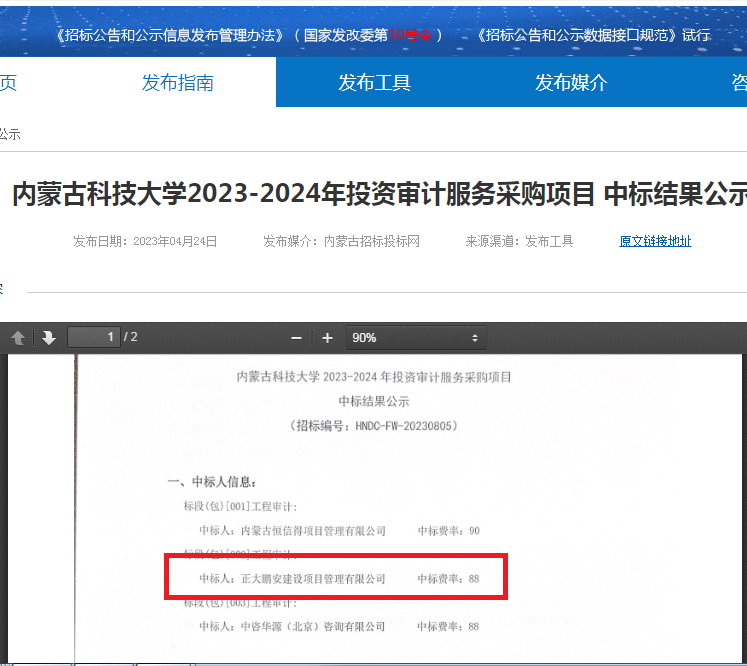Click the 一、中标人信息 heading in PDF
This screenshot has height=666, width=747.
point(212,482)
